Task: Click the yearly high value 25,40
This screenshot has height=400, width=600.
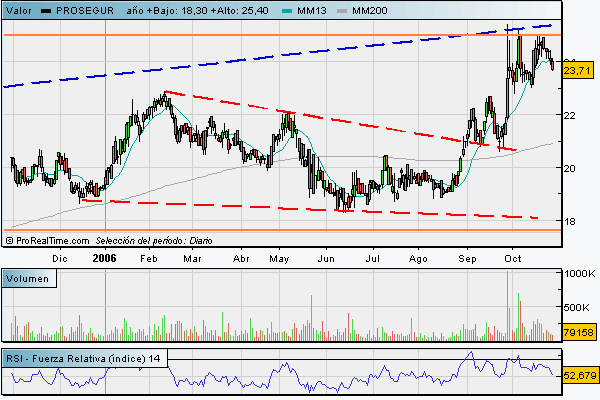Action: click(255, 11)
